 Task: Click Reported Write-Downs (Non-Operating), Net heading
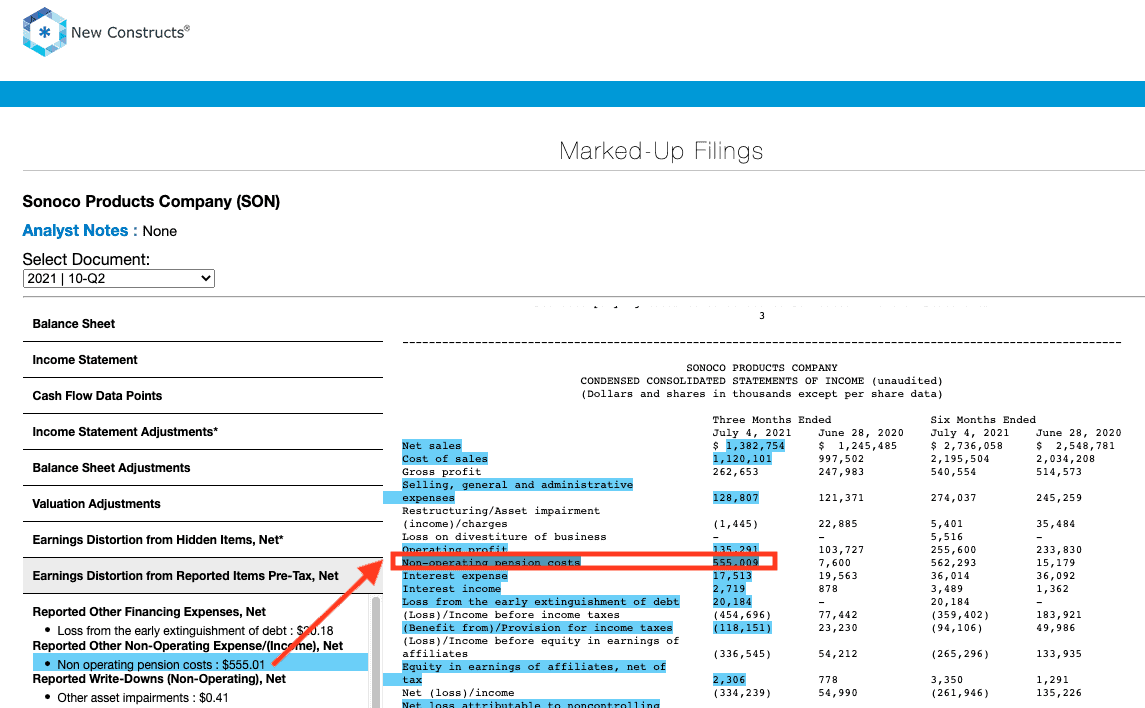(x=159, y=679)
